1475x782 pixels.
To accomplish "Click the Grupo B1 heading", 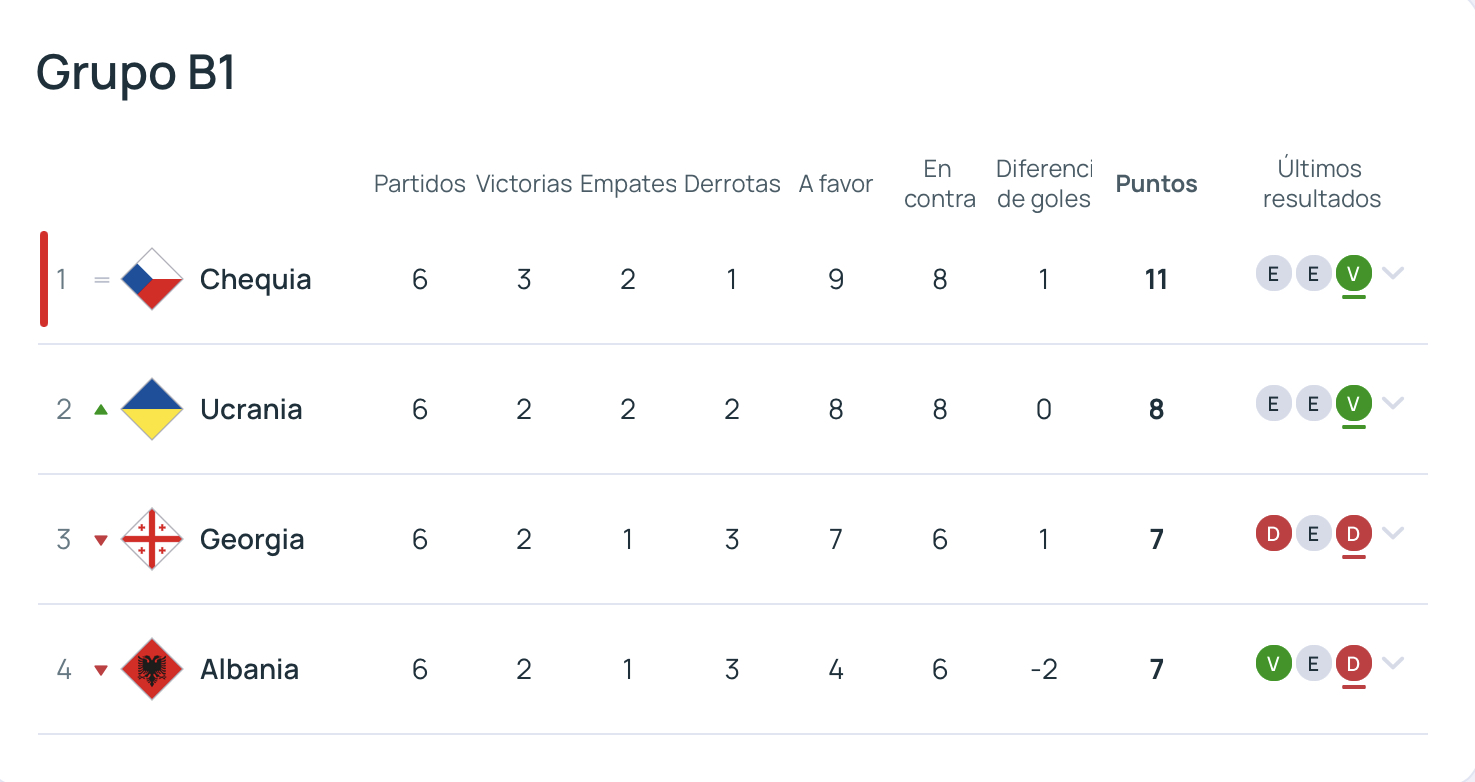I will (x=134, y=72).
